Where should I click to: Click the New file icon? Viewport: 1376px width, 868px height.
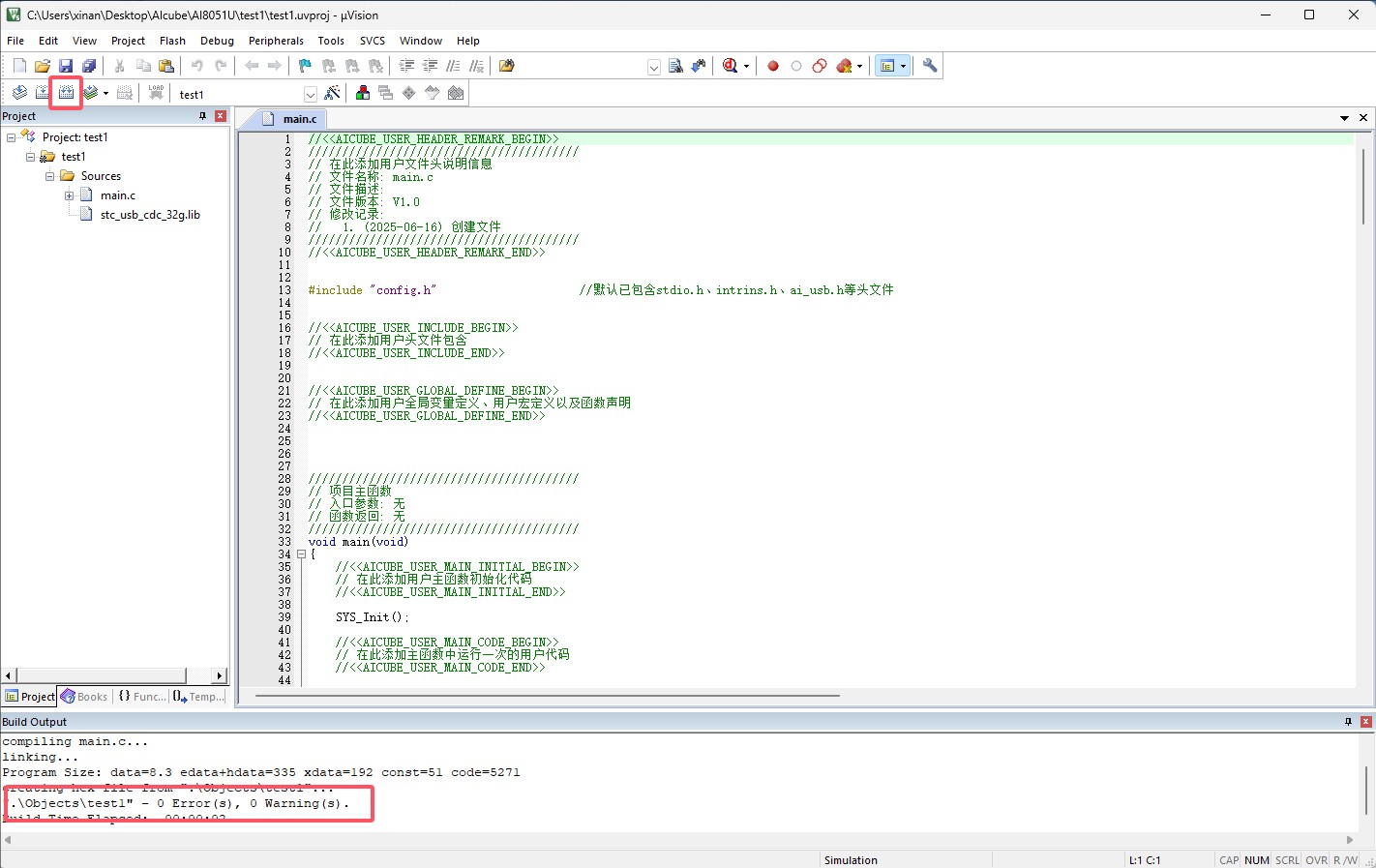click(19, 66)
